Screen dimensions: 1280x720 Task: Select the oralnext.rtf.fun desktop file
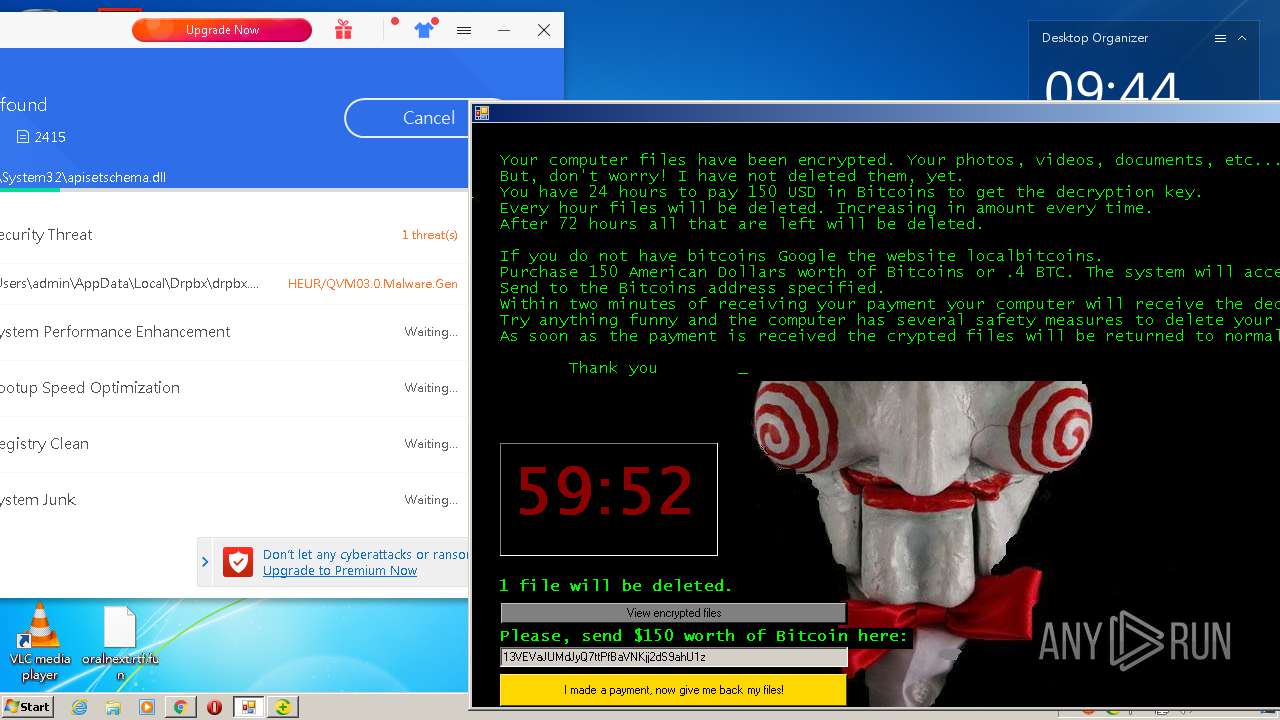click(120, 644)
